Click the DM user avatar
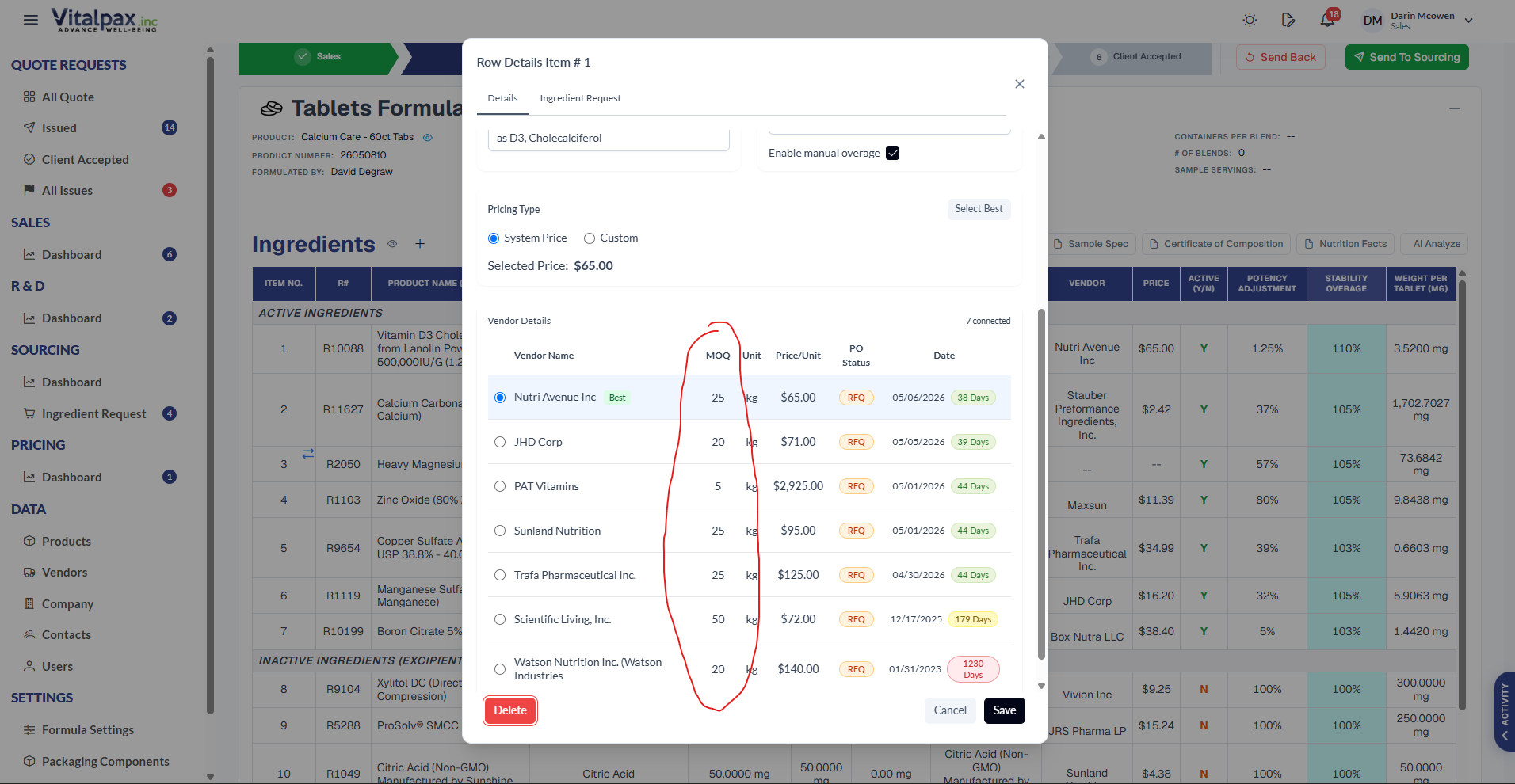The height and width of the screenshot is (784, 1515). point(1372,21)
